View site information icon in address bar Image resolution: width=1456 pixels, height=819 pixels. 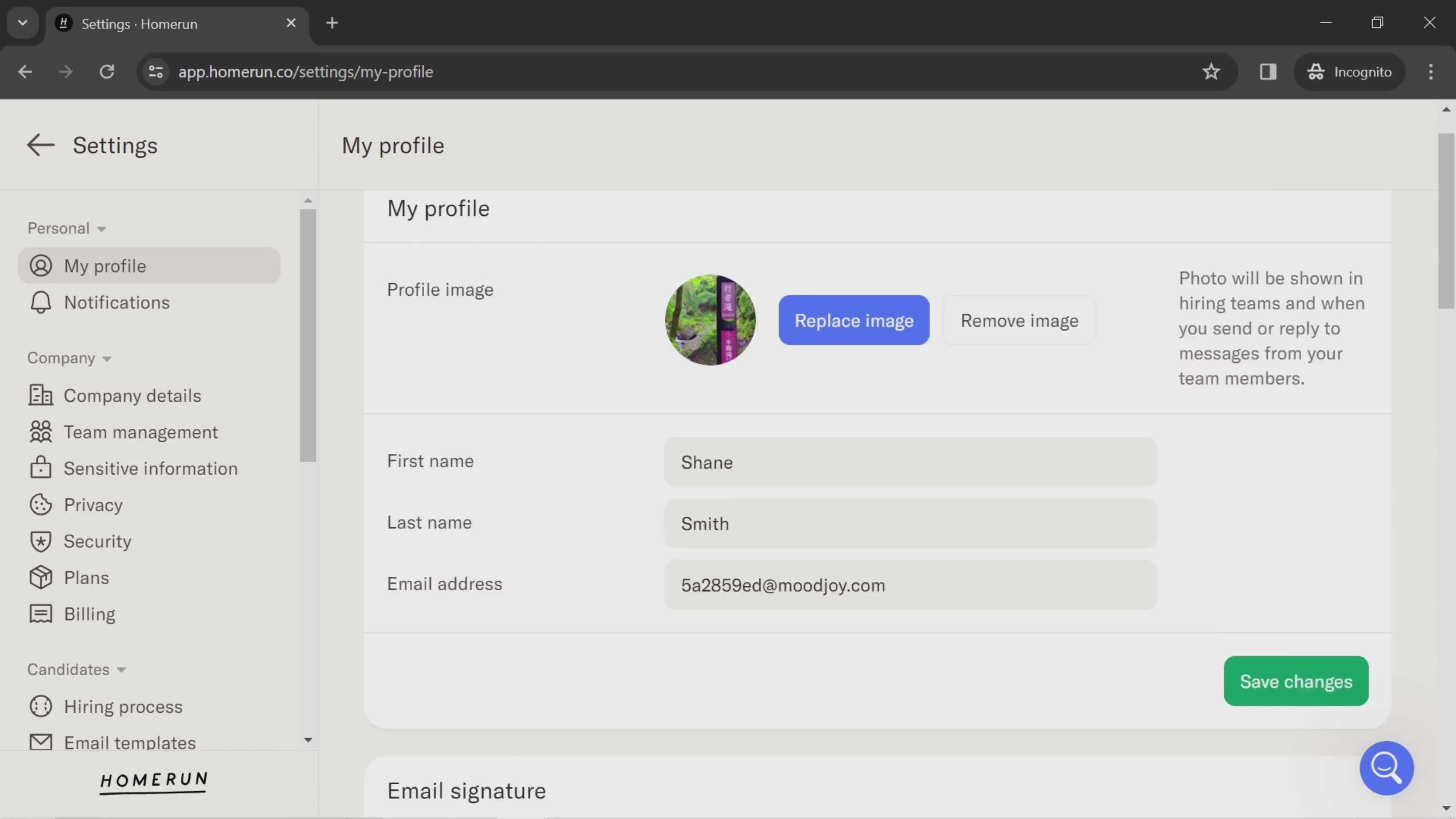[155, 72]
